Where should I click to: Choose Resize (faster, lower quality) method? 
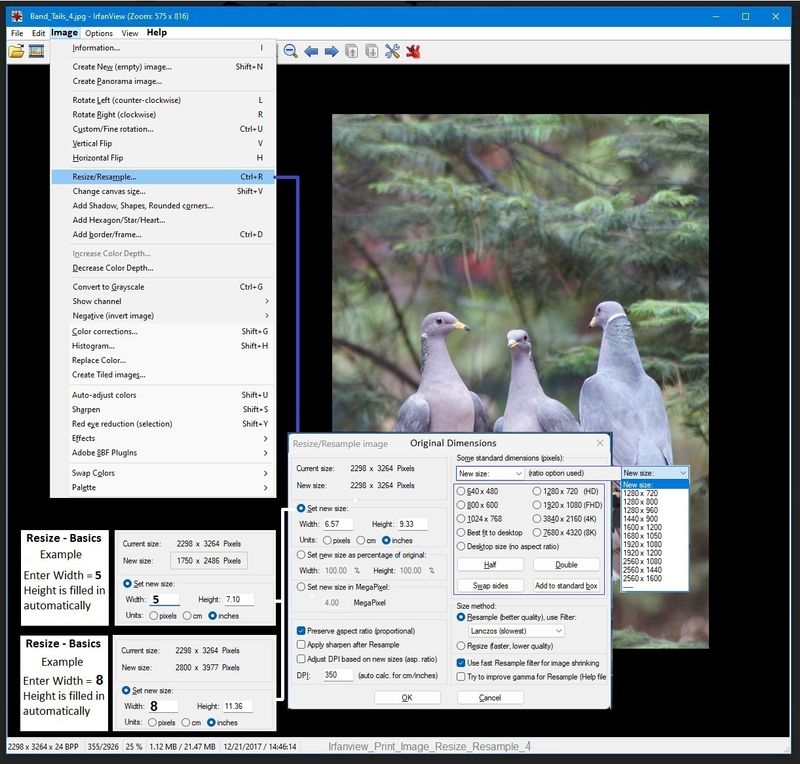pos(461,646)
